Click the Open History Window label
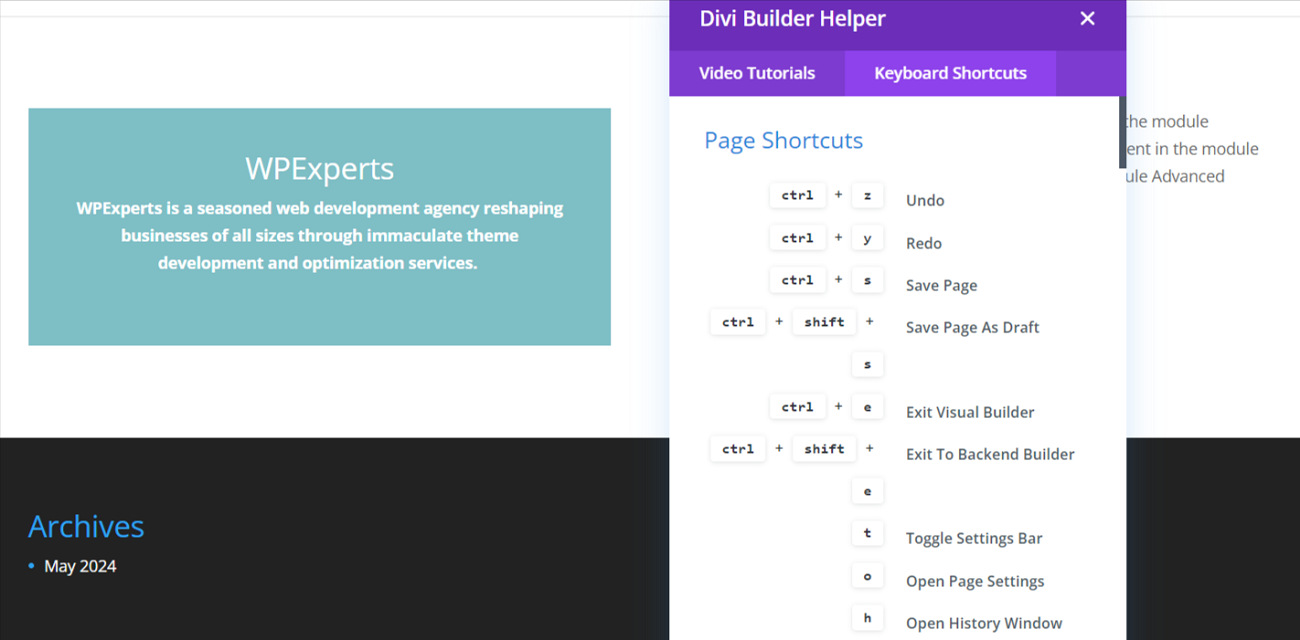This screenshot has width=1300, height=640. (984, 623)
